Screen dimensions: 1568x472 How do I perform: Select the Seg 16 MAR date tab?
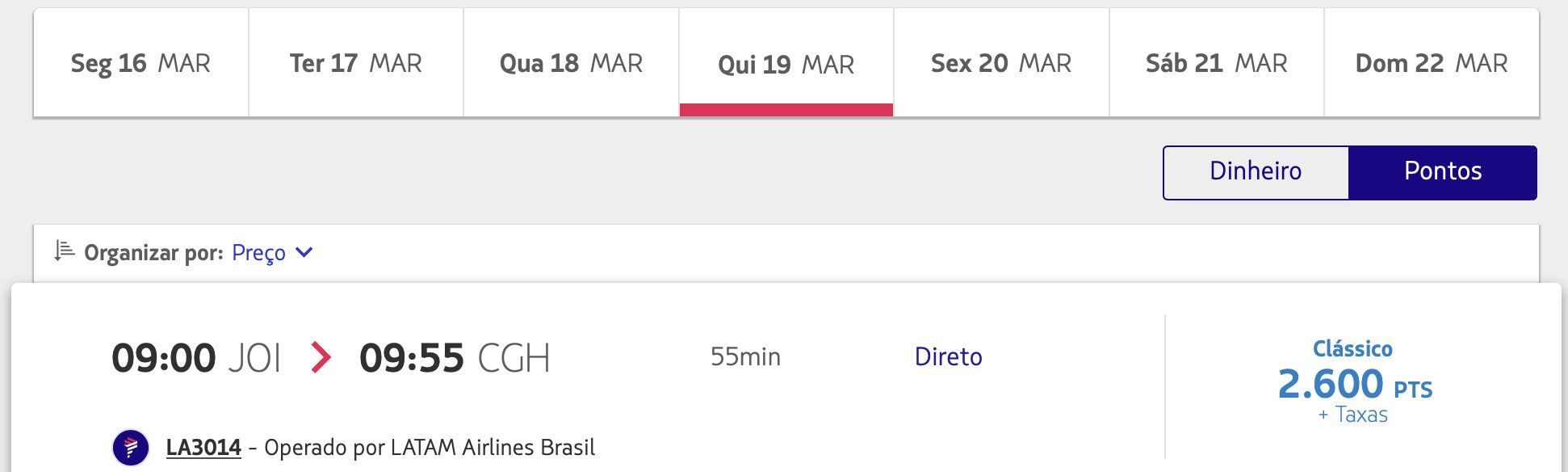point(140,63)
